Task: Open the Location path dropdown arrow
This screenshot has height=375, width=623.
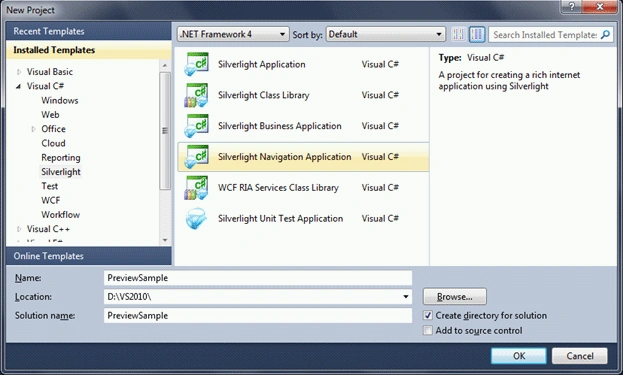Action: pyautogui.click(x=406, y=297)
